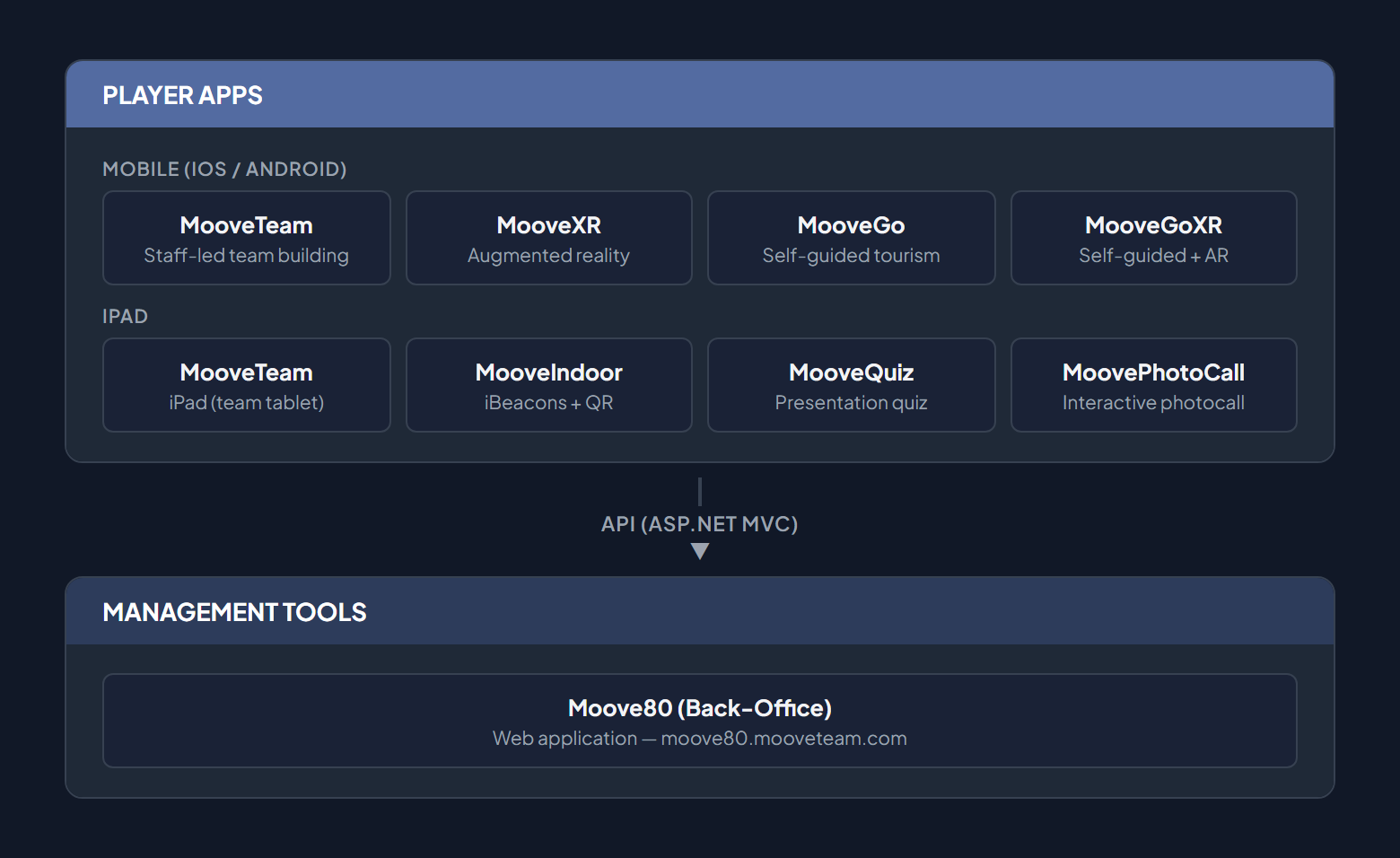The width and height of the screenshot is (1400, 858).
Task: Click the Augmented reality subtitle text
Action: [x=548, y=255]
